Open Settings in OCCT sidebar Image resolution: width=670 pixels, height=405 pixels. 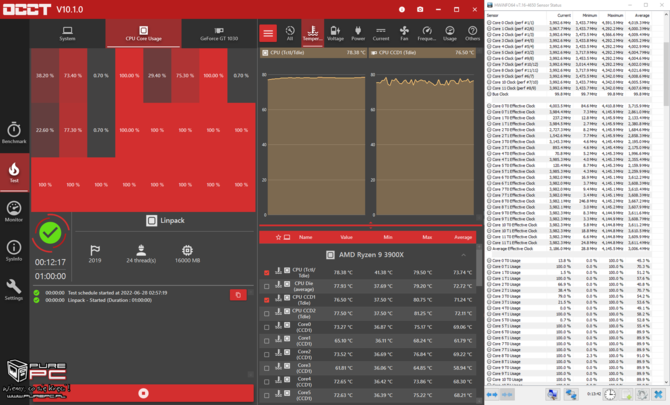click(x=14, y=290)
